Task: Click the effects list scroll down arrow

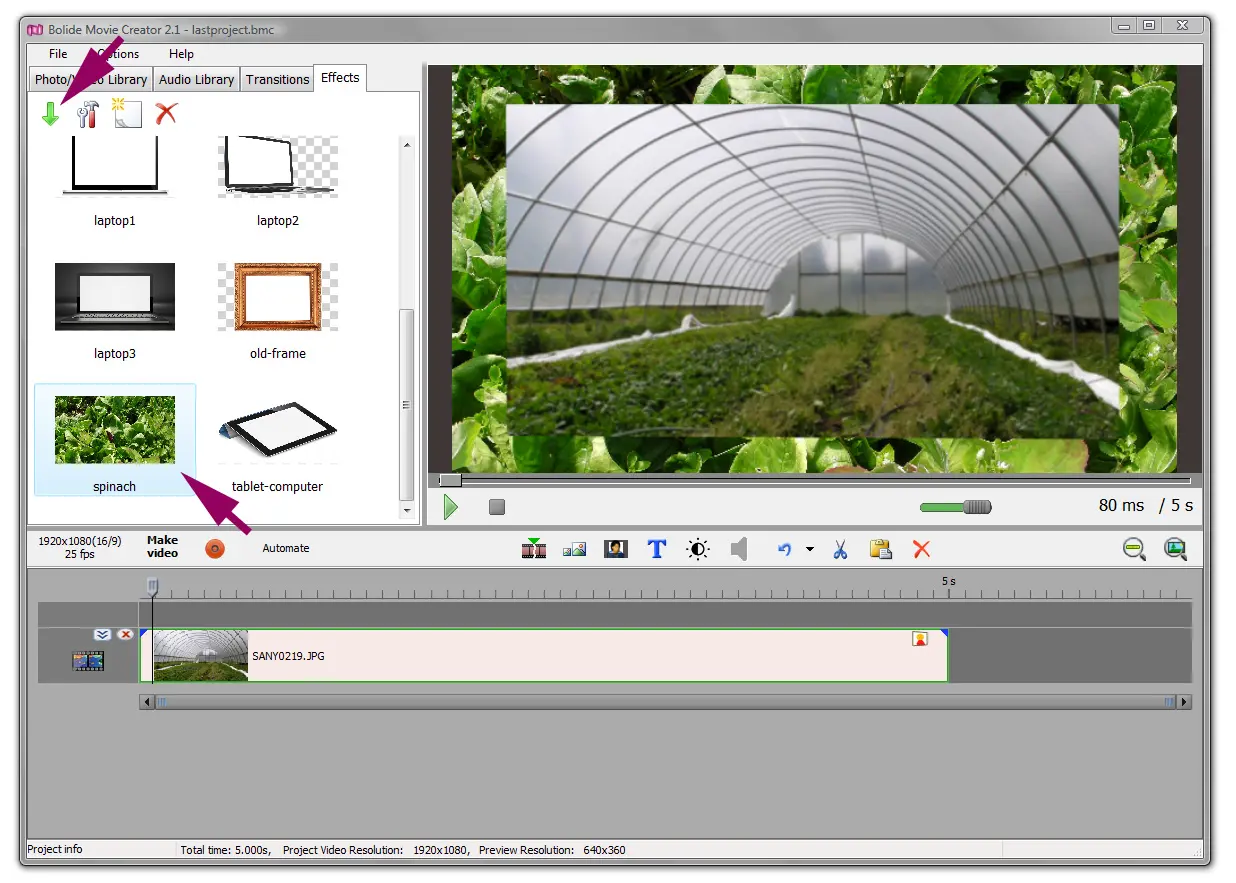Action: (x=406, y=510)
